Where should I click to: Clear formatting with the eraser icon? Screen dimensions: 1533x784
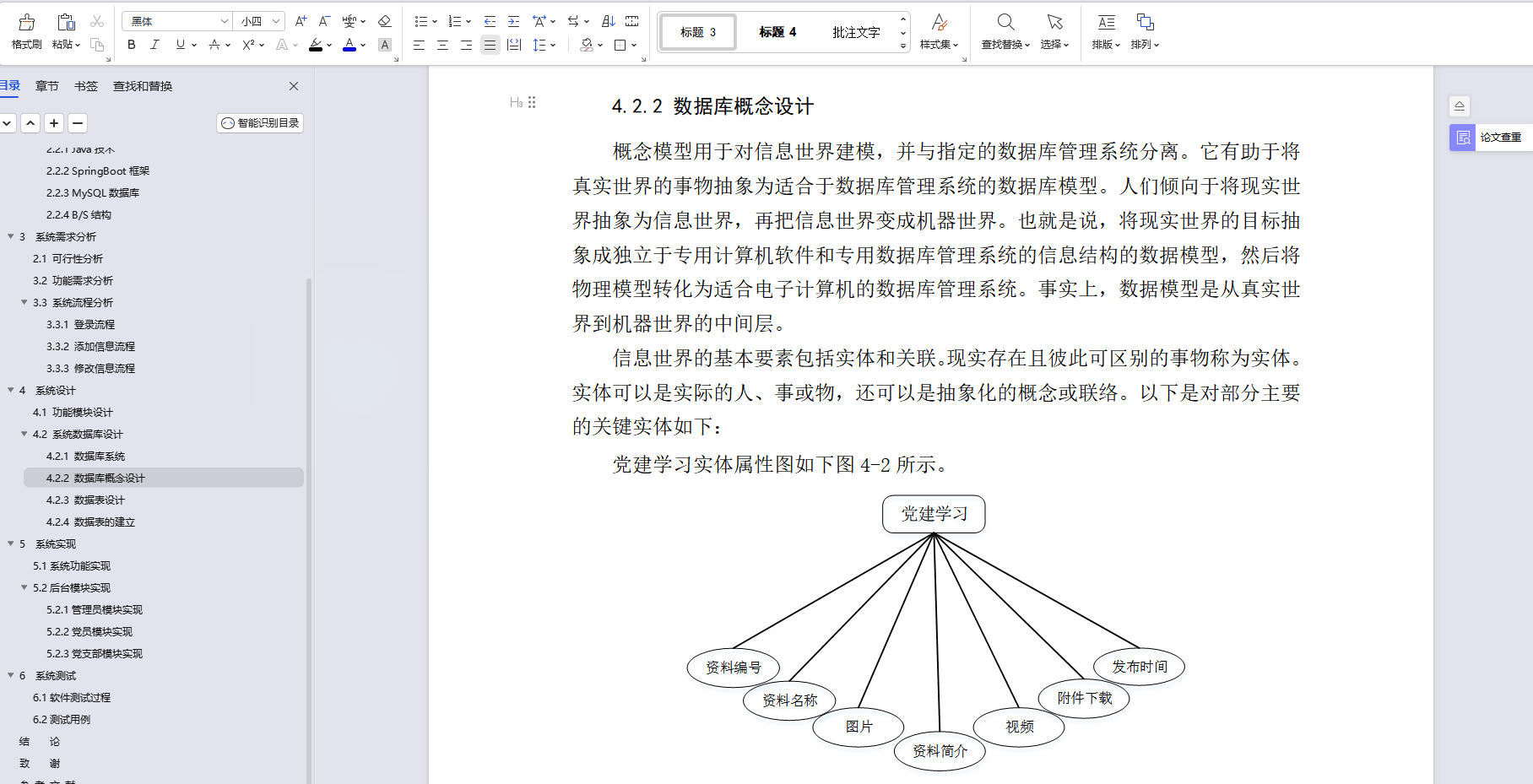[384, 20]
